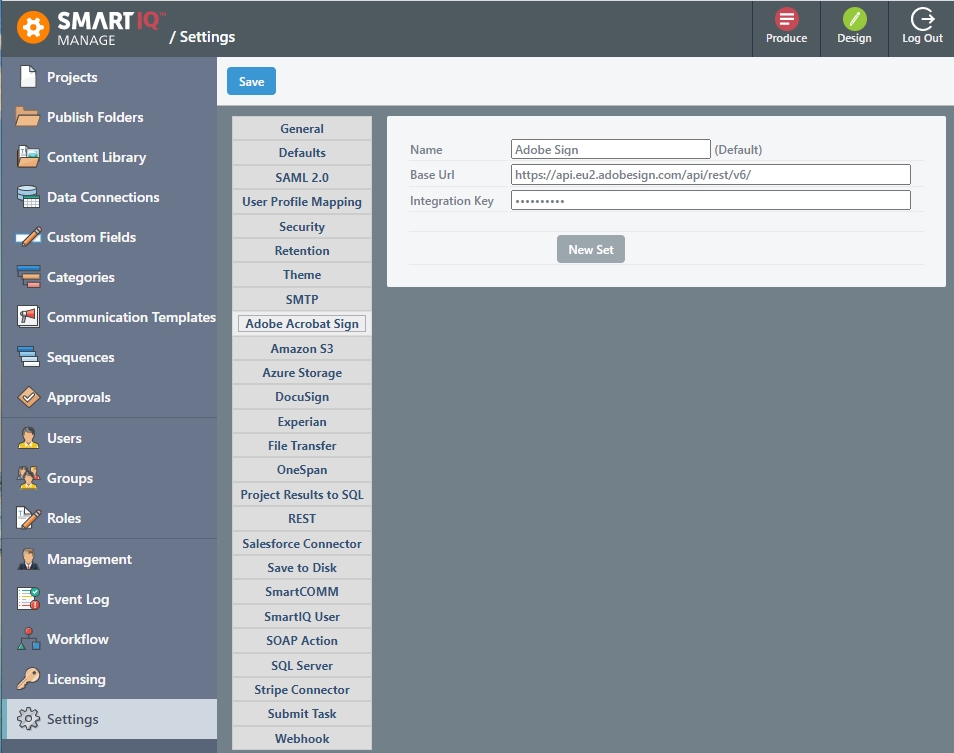Click the Sequences icon
954x753 pixels.
tap(28, 356)
